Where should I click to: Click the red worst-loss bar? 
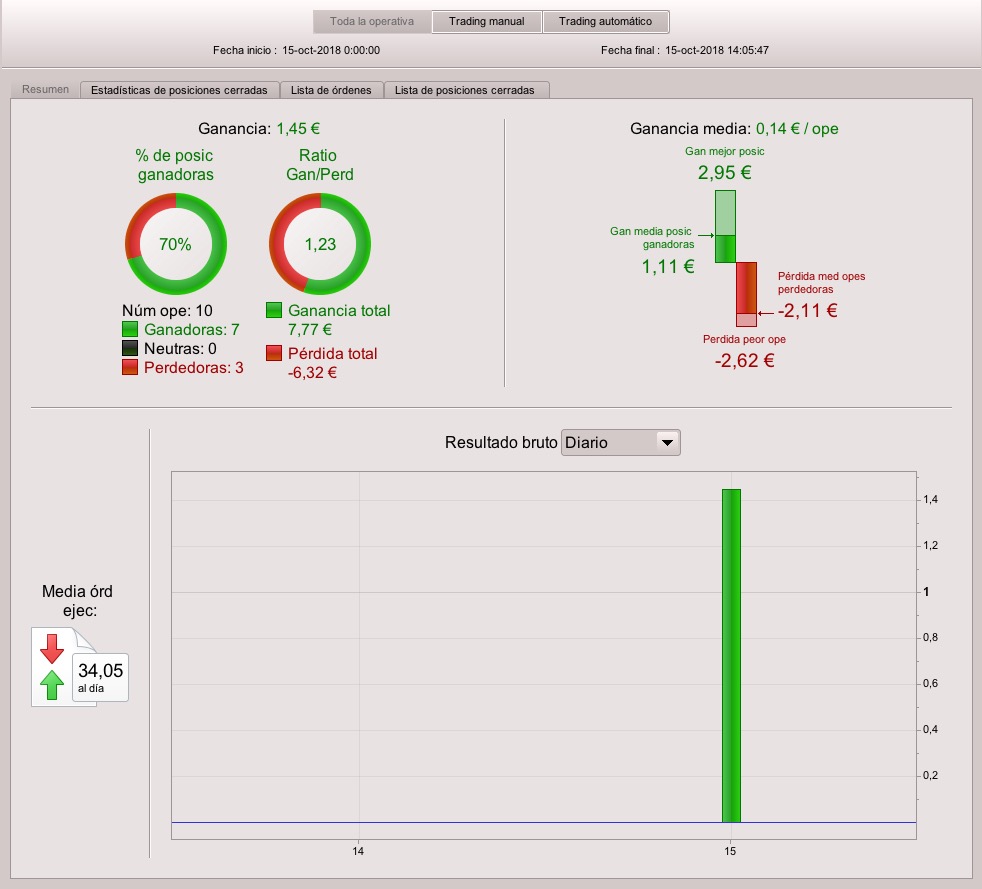coord(747,294)
